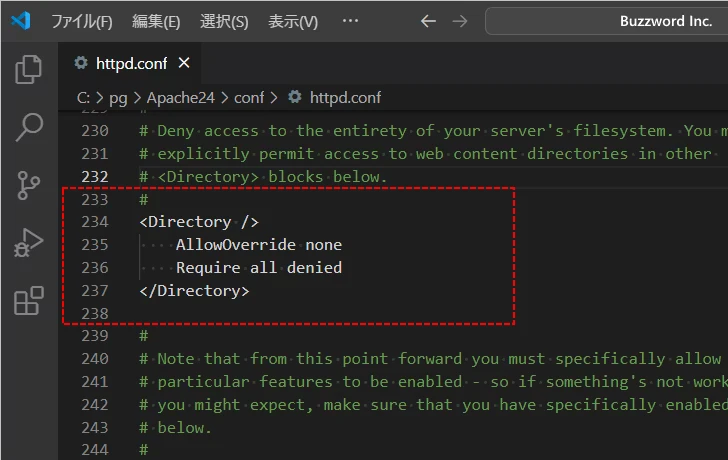
Task: Open Source Control view
Action: coord(28,185)
